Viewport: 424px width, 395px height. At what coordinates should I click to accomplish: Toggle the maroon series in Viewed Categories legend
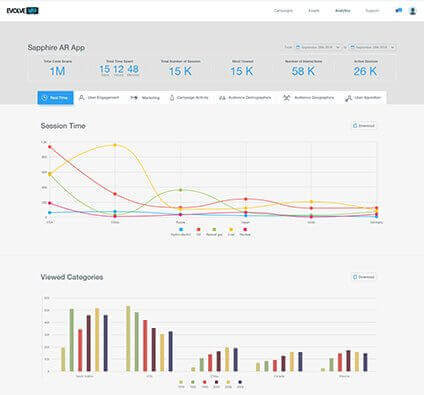click(x=216, y=384)
